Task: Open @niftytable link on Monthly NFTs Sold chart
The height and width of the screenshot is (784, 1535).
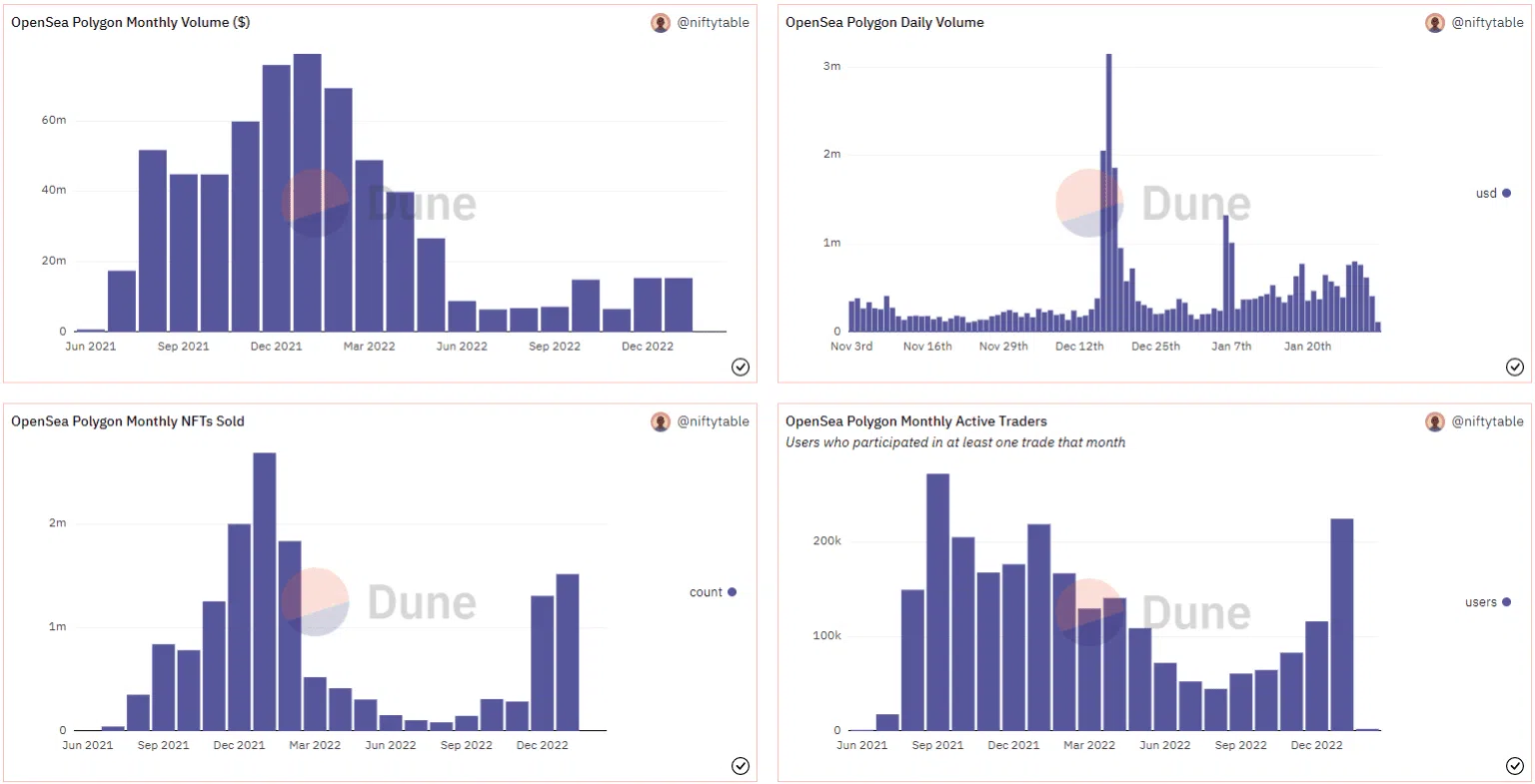Action: (x=714, y=421)
